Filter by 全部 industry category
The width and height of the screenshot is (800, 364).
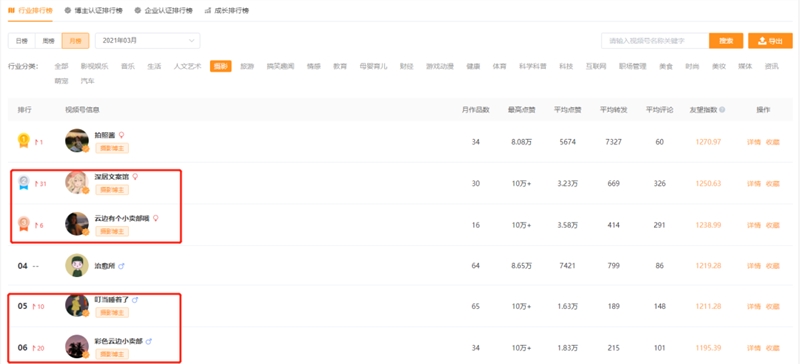[x=61, y=66]
